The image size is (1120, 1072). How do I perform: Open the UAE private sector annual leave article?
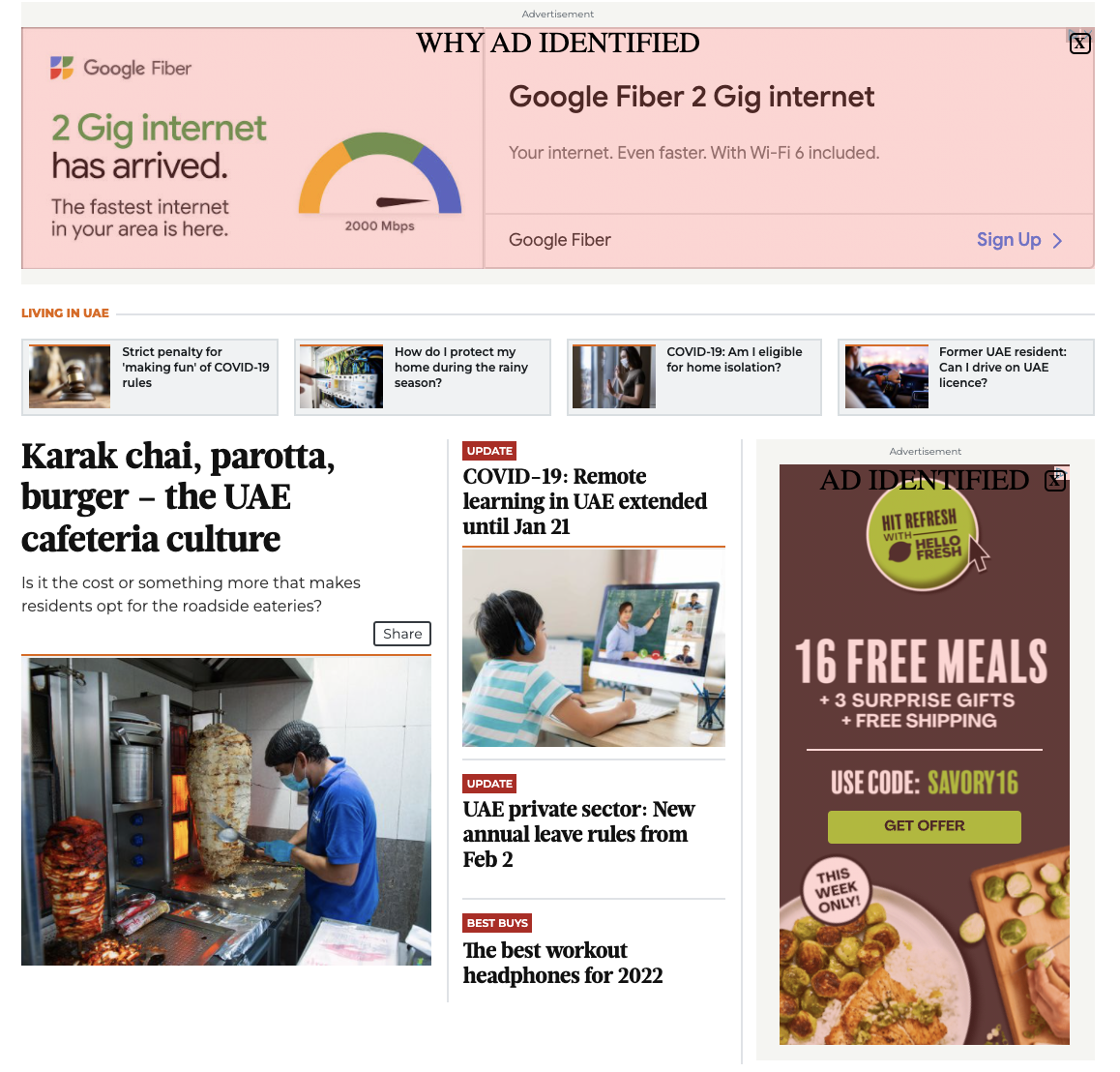(578, 834)
